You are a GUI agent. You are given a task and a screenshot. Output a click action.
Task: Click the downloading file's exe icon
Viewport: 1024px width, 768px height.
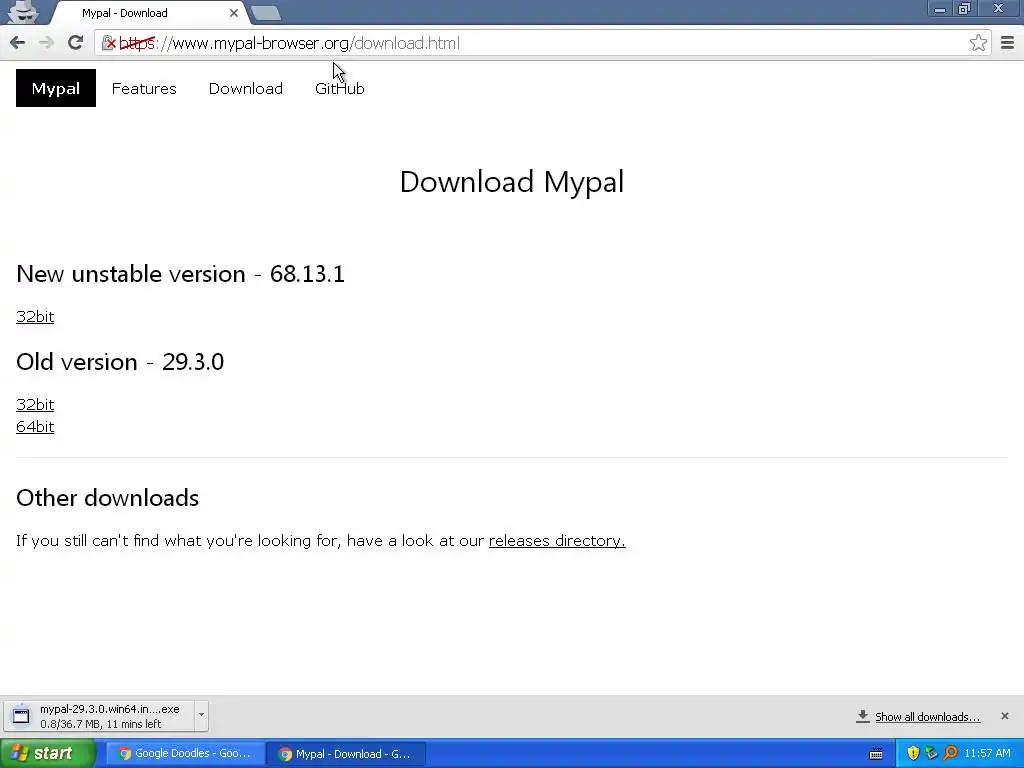[21, 716]
